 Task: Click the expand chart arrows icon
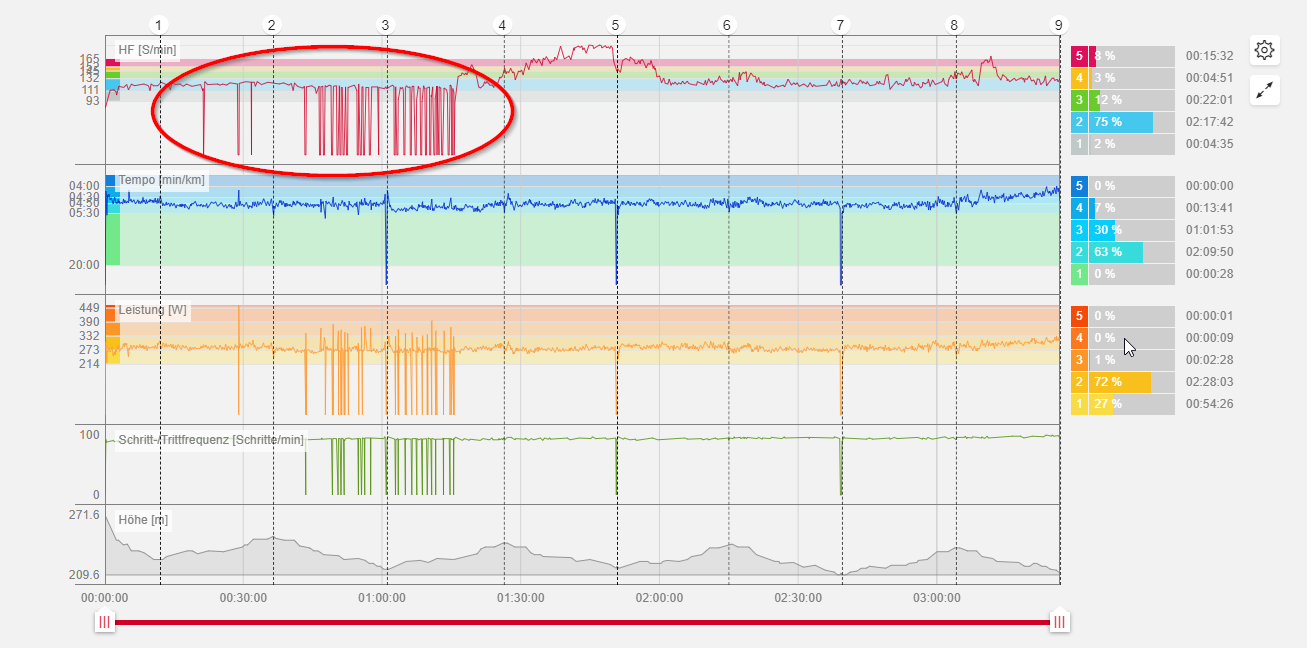(x=1265, y=91)
